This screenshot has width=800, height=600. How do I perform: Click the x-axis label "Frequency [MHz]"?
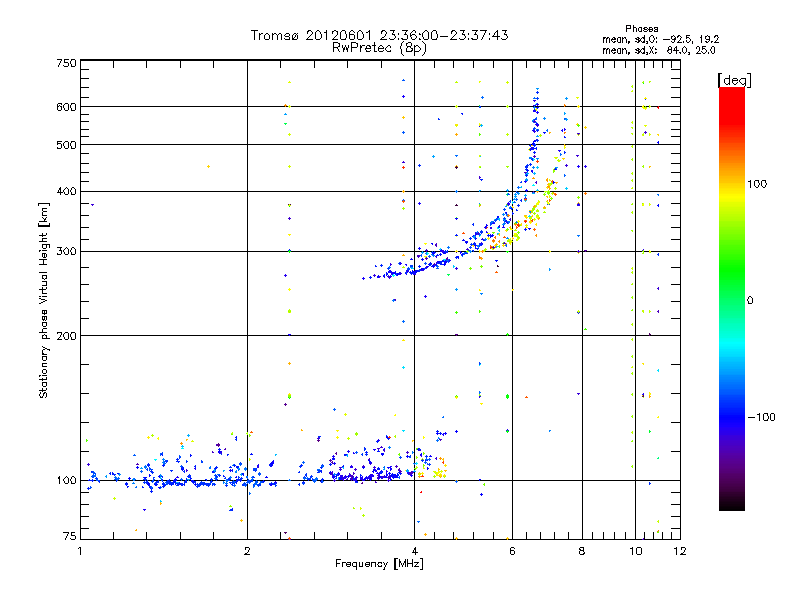coord(379,564)
